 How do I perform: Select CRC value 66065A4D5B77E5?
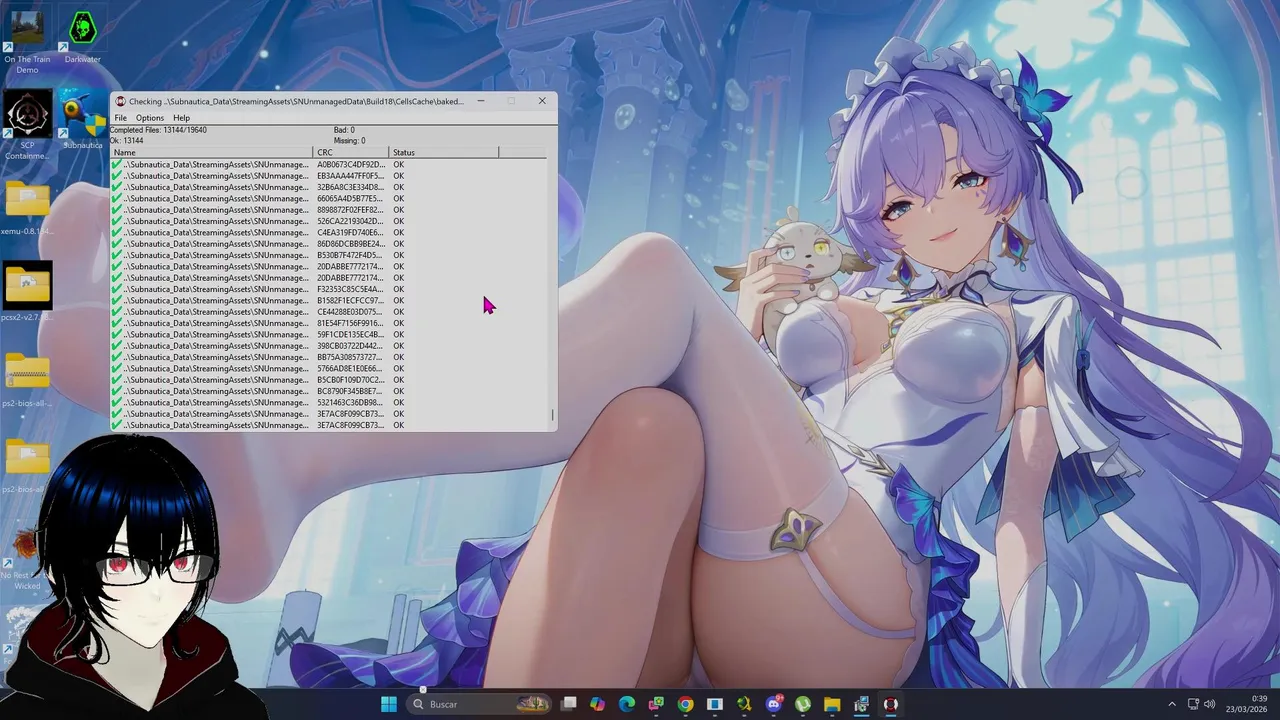pyautogui.click(x=350, y=198)
